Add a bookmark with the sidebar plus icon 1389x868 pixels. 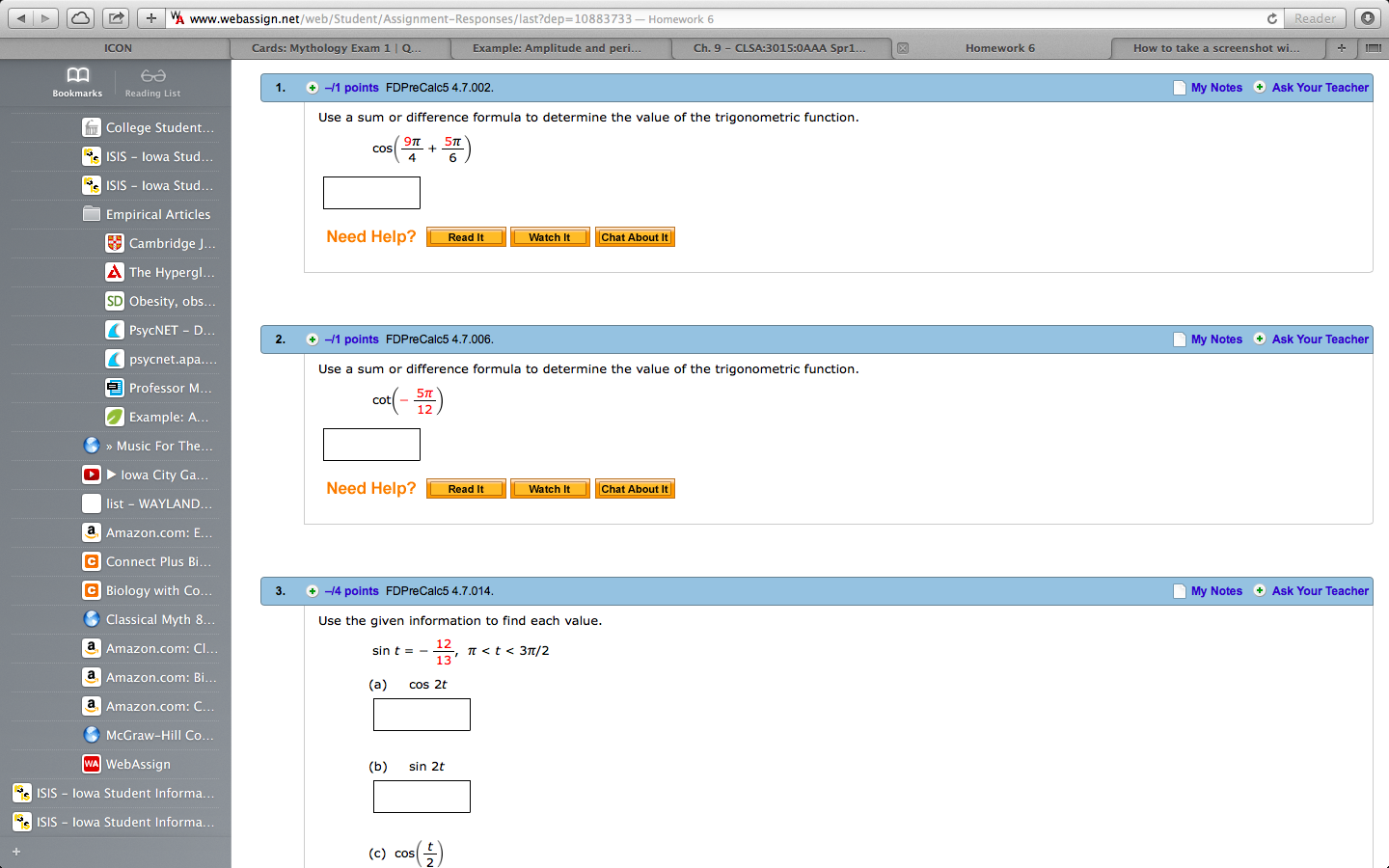[x=15, y=853]
